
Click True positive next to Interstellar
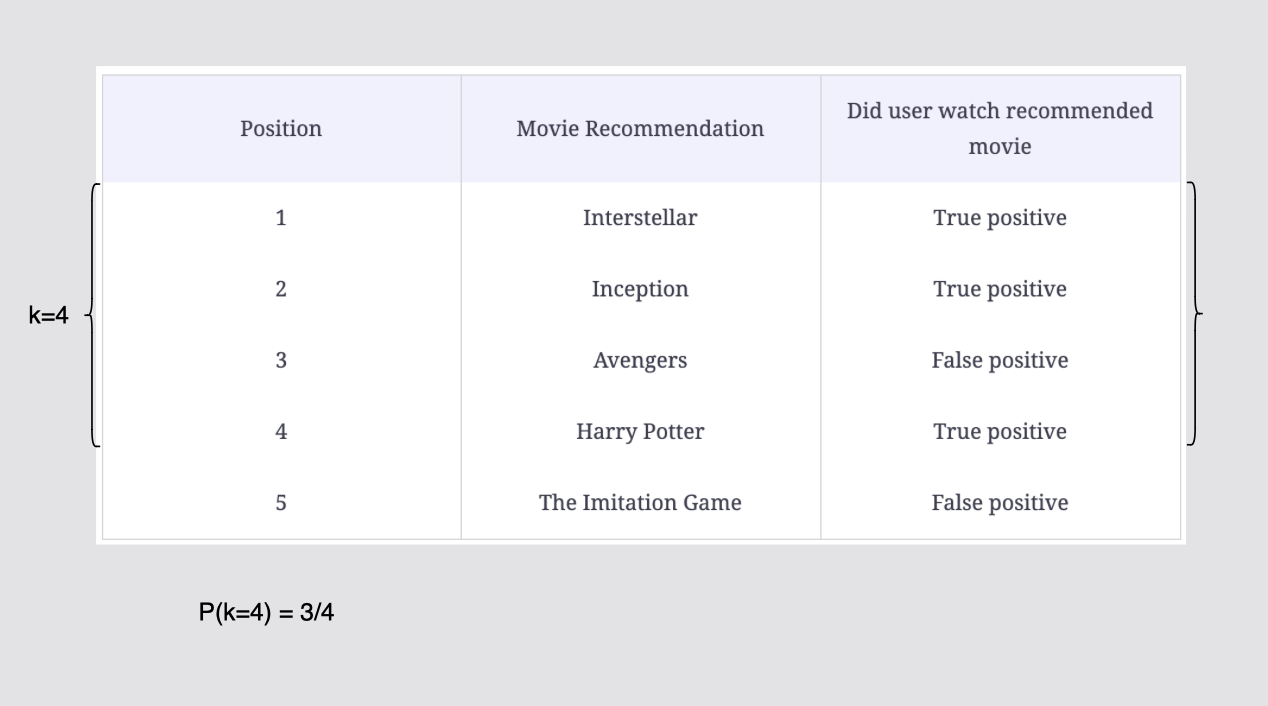(x=1000, y=218)
